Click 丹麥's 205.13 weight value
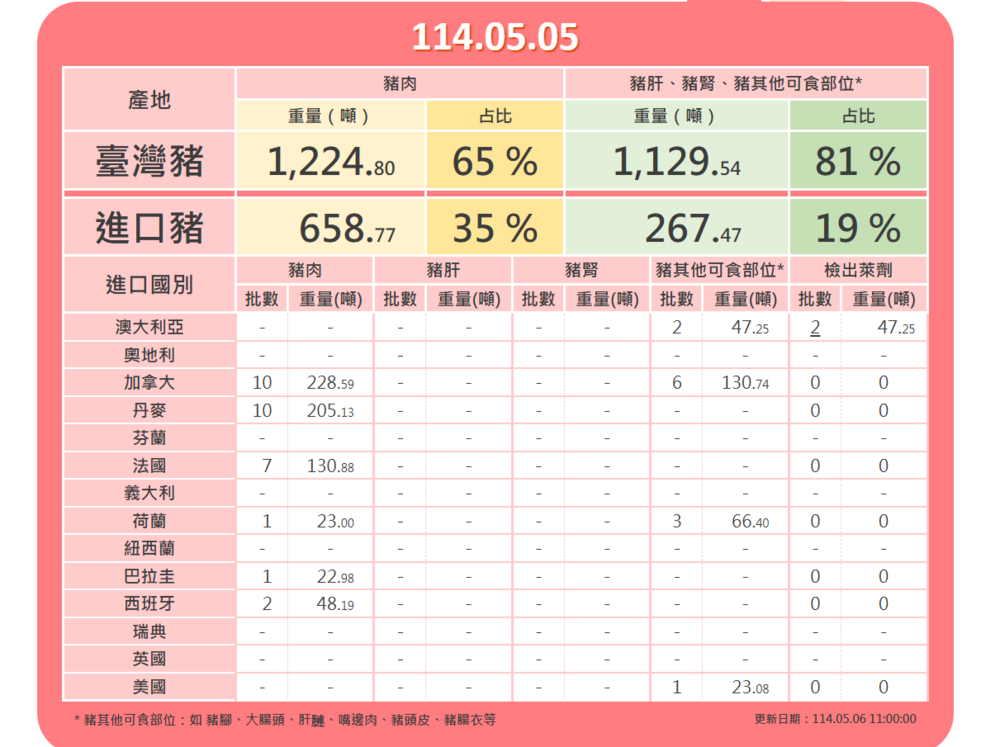This screenshot has width=1000, height=747. click(x=329, y=410)
